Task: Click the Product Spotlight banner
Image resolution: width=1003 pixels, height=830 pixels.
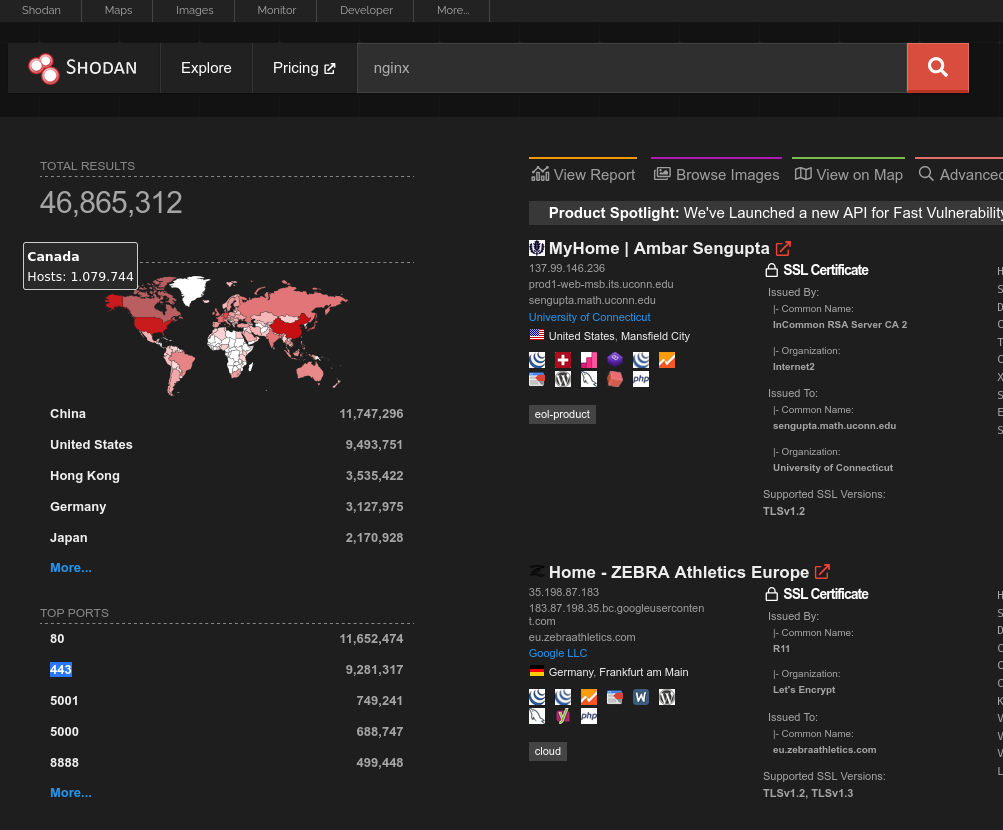Action: [766, 213]
